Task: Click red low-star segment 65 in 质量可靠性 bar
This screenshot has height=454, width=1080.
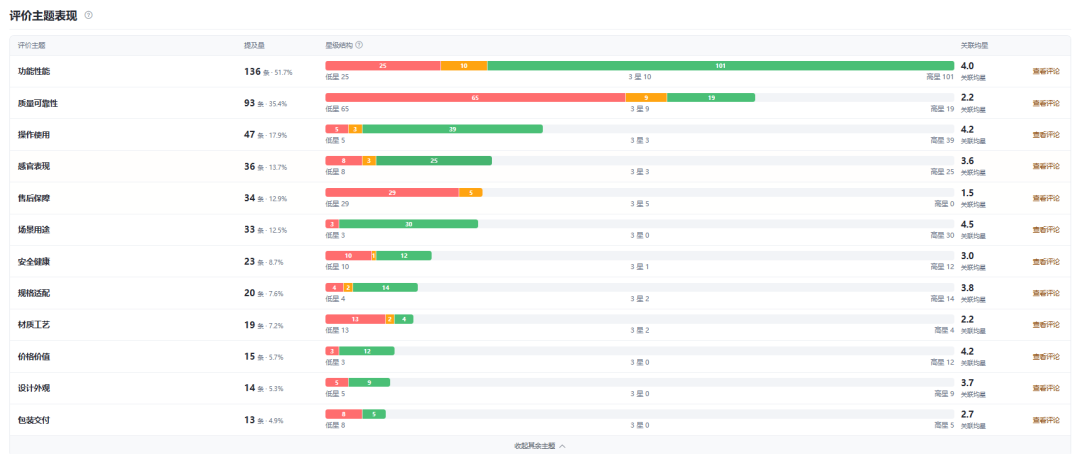Action: point(475,97)
